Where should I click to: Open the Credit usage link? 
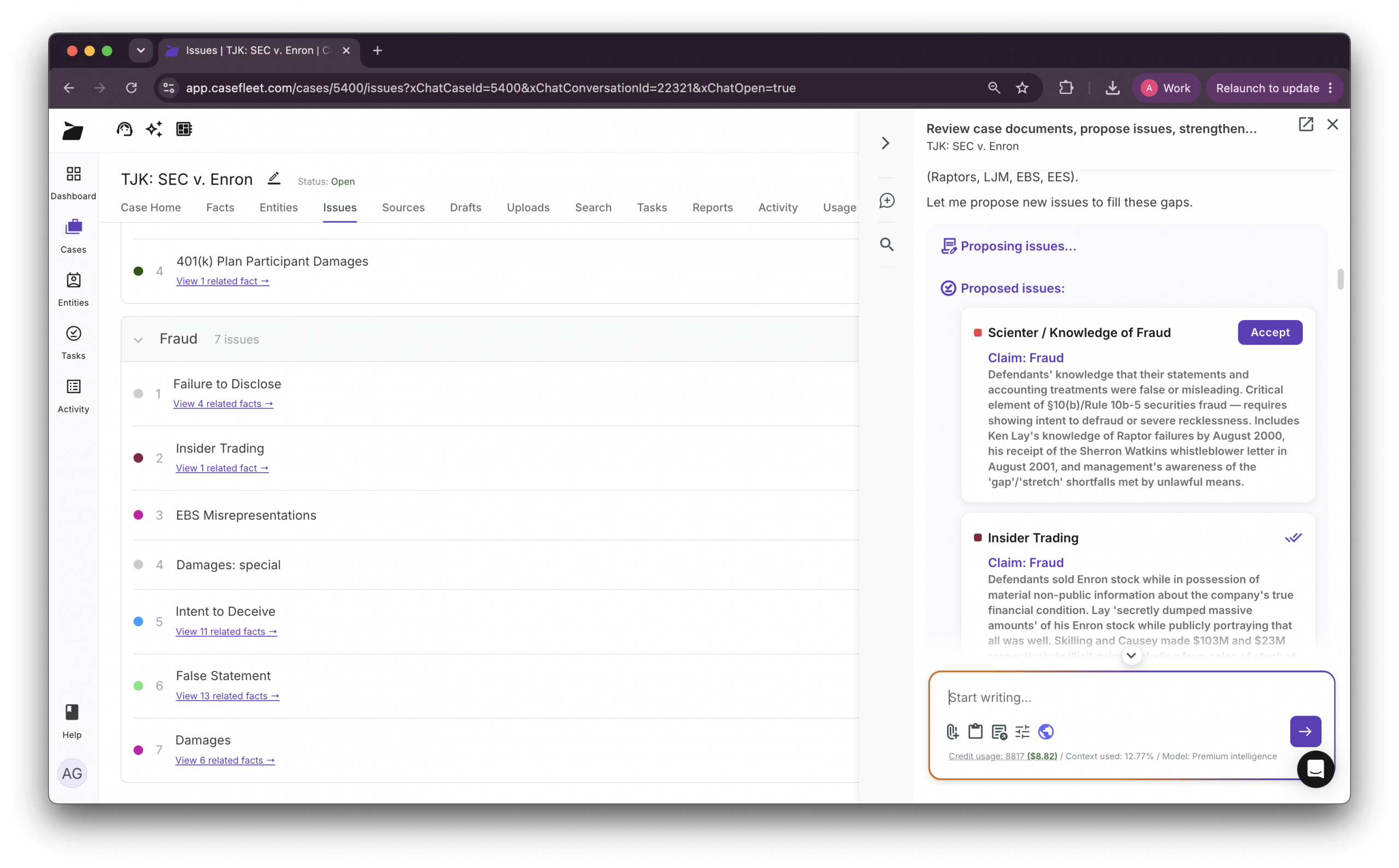point(1003,756)
